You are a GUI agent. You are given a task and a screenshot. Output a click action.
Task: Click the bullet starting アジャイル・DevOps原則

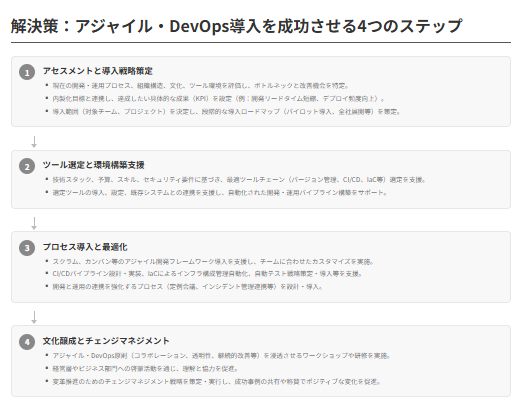pyautogui.click(x=221, y=356)
